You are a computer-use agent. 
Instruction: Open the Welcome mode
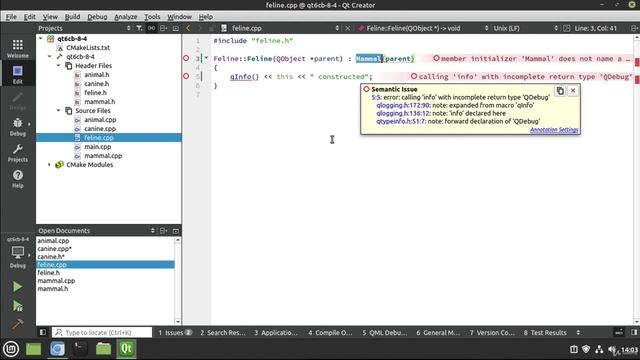18,49
